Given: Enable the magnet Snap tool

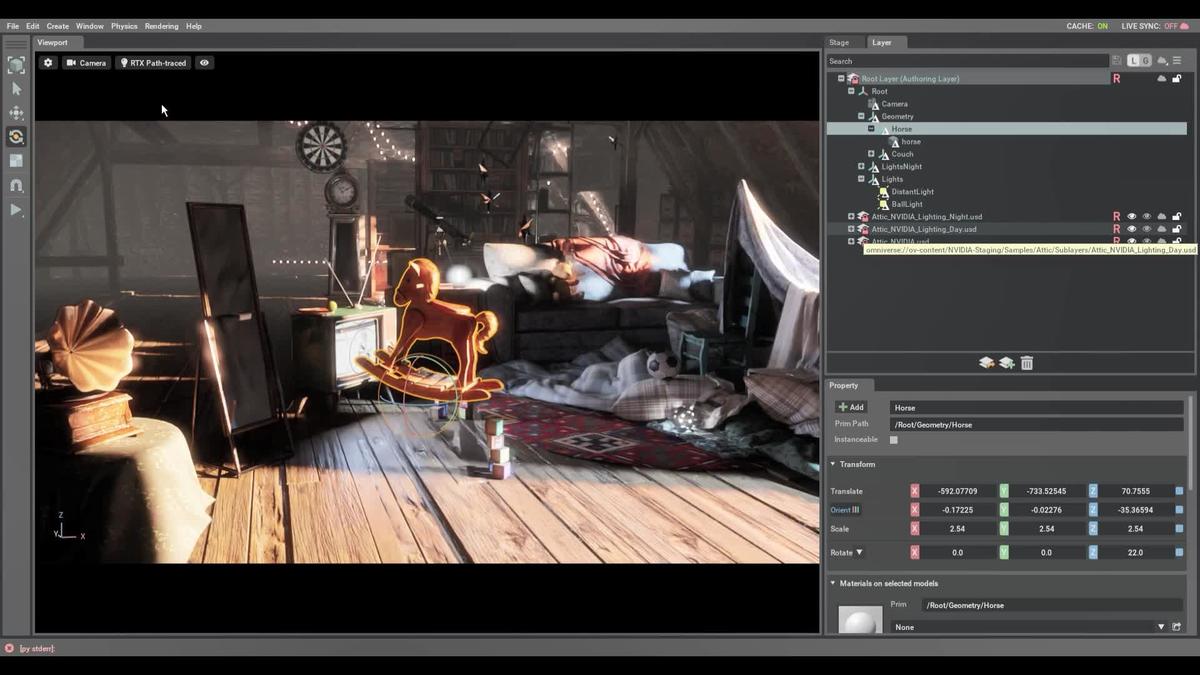Looking at the screenshot, I should point(16,185).
